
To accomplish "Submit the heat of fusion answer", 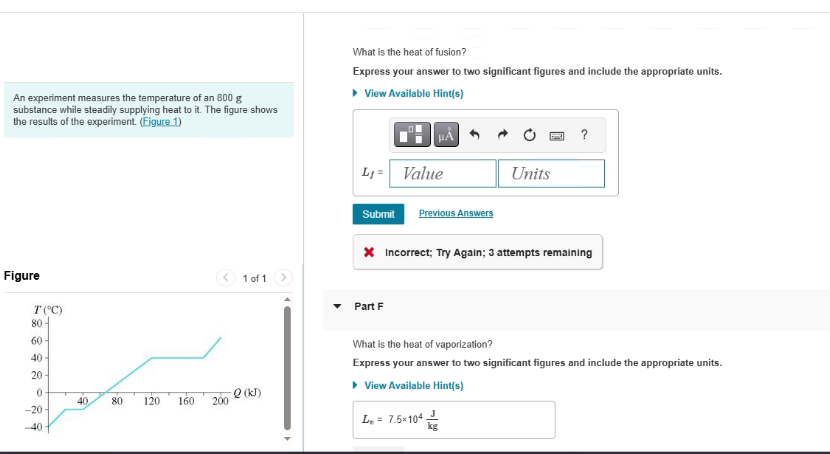I will pyautogui.click(x=378, y=214).
